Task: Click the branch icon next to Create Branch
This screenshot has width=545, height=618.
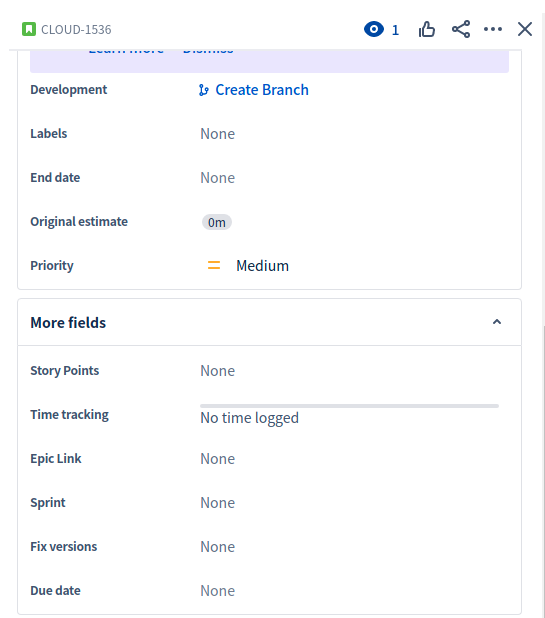Action: 203,90
